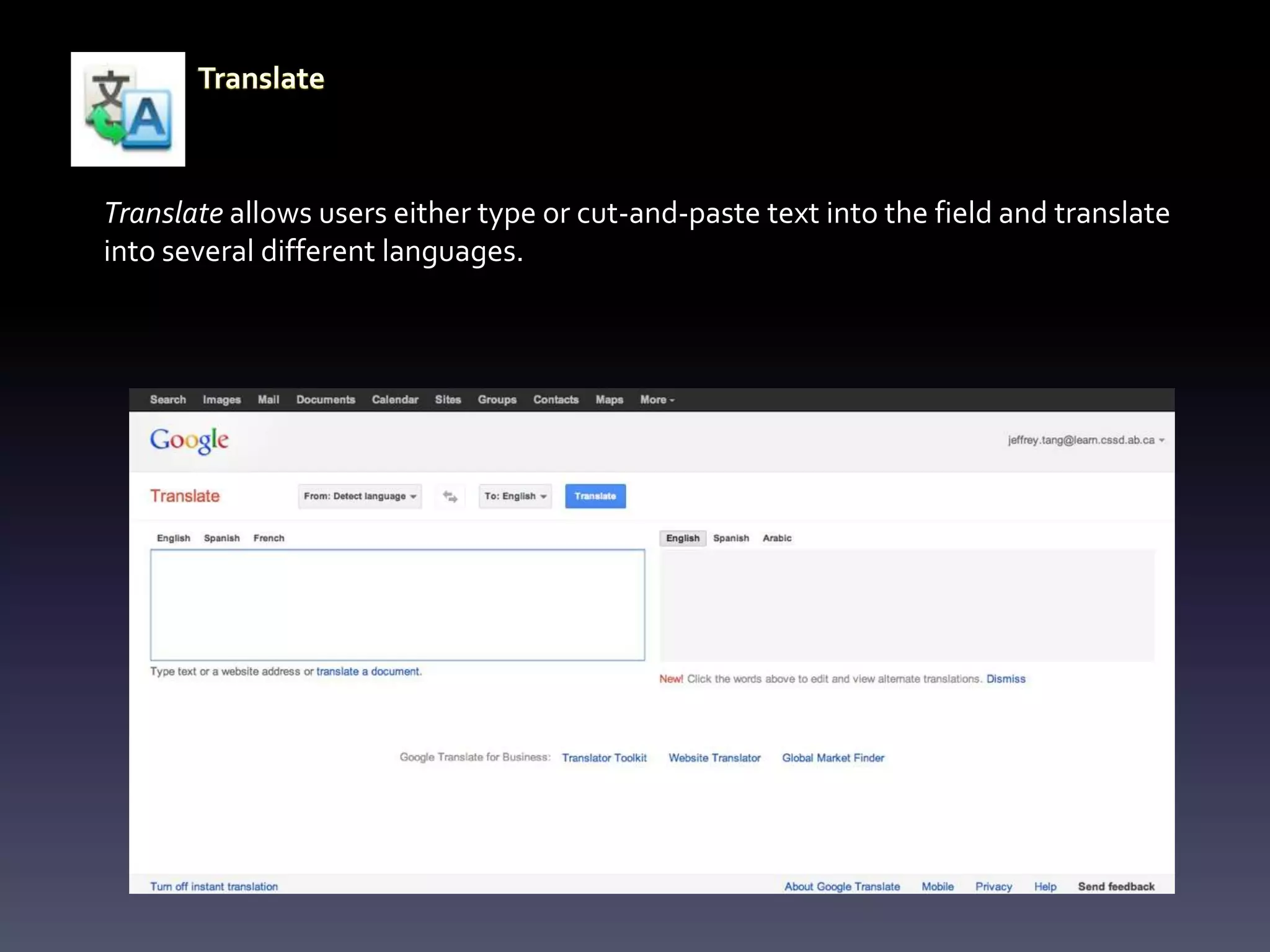Click the blue Translate button
Viewport: 1270px width, 952px height.
click(595, 496)
